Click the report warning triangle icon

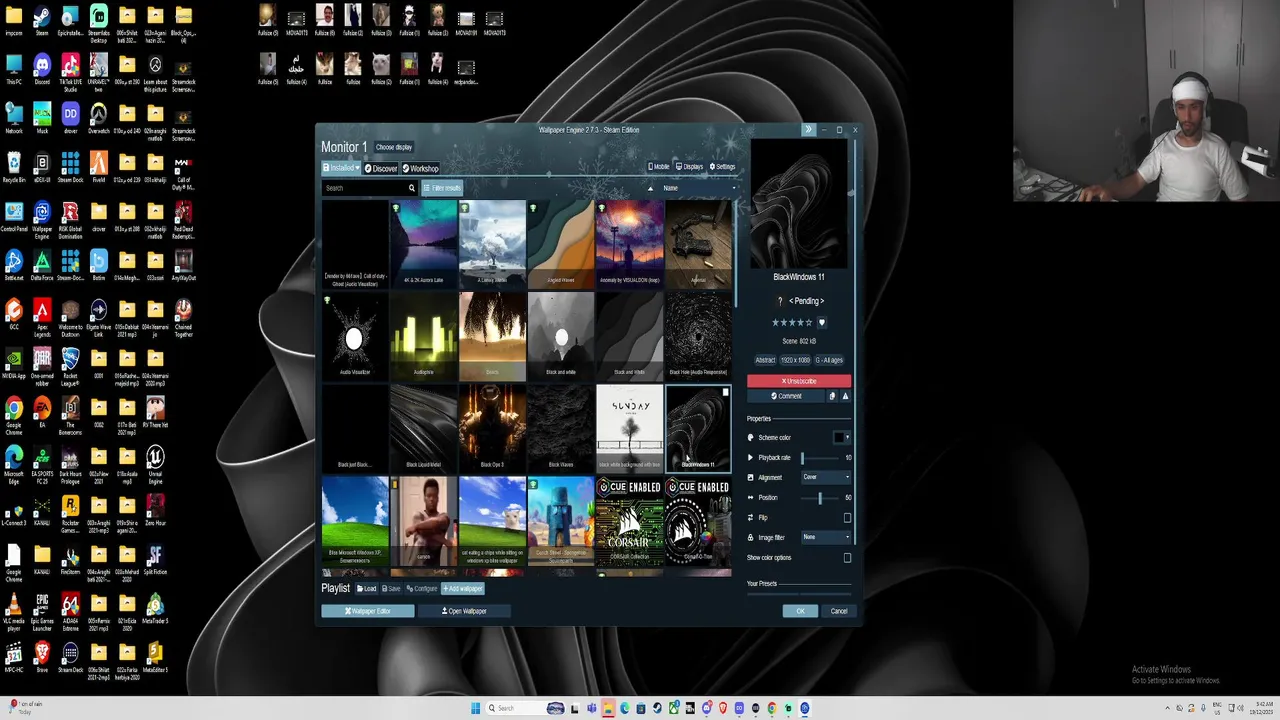[845, 396]
